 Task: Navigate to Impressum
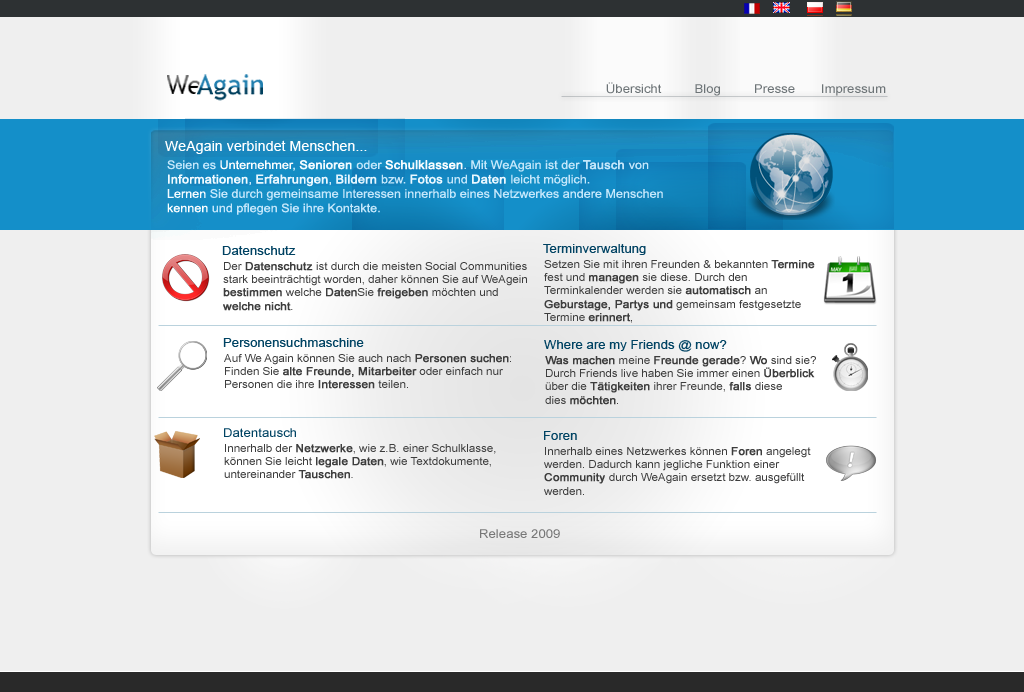click(854, 89)
